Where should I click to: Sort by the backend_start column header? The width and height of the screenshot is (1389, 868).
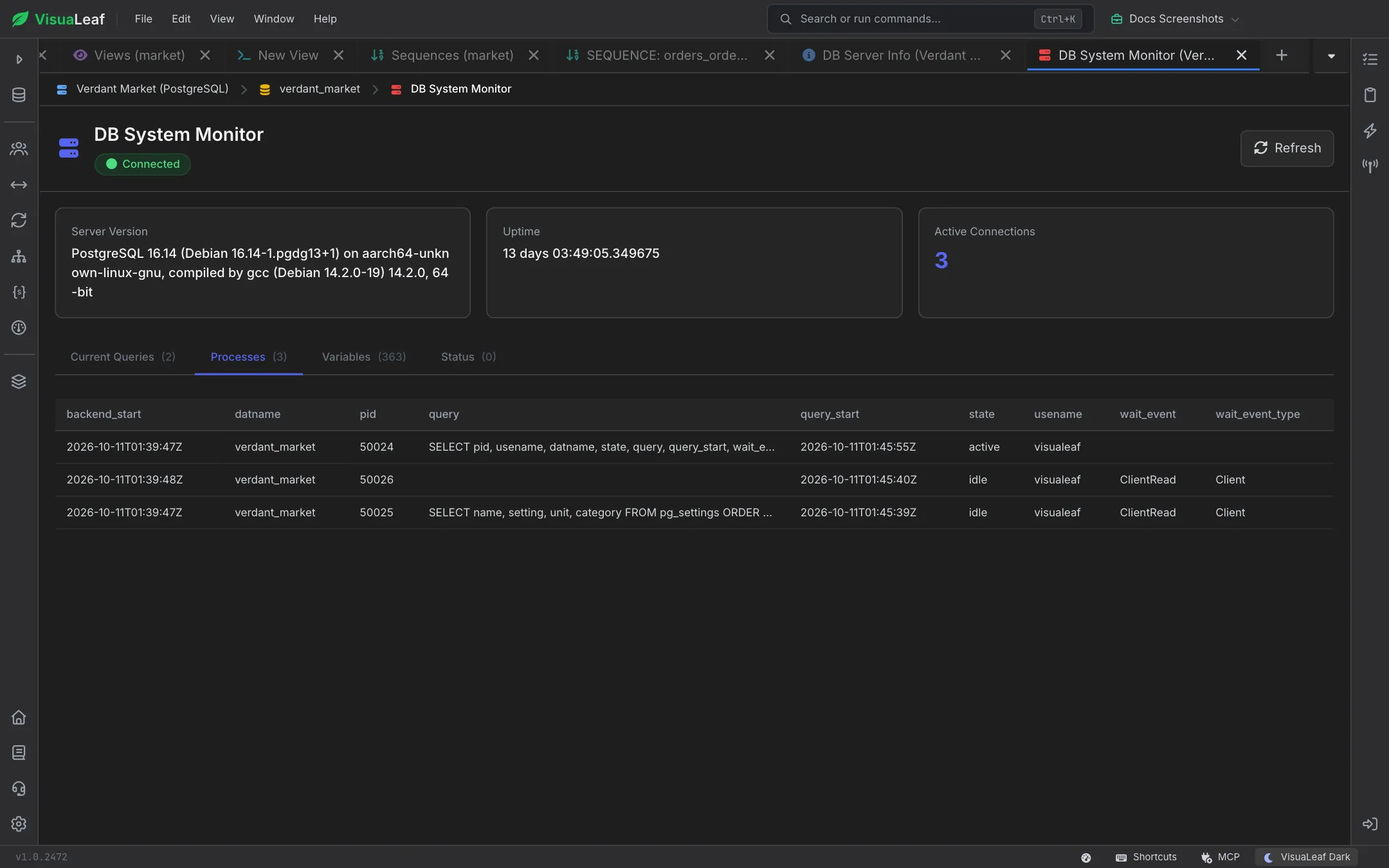click(104, 415)
